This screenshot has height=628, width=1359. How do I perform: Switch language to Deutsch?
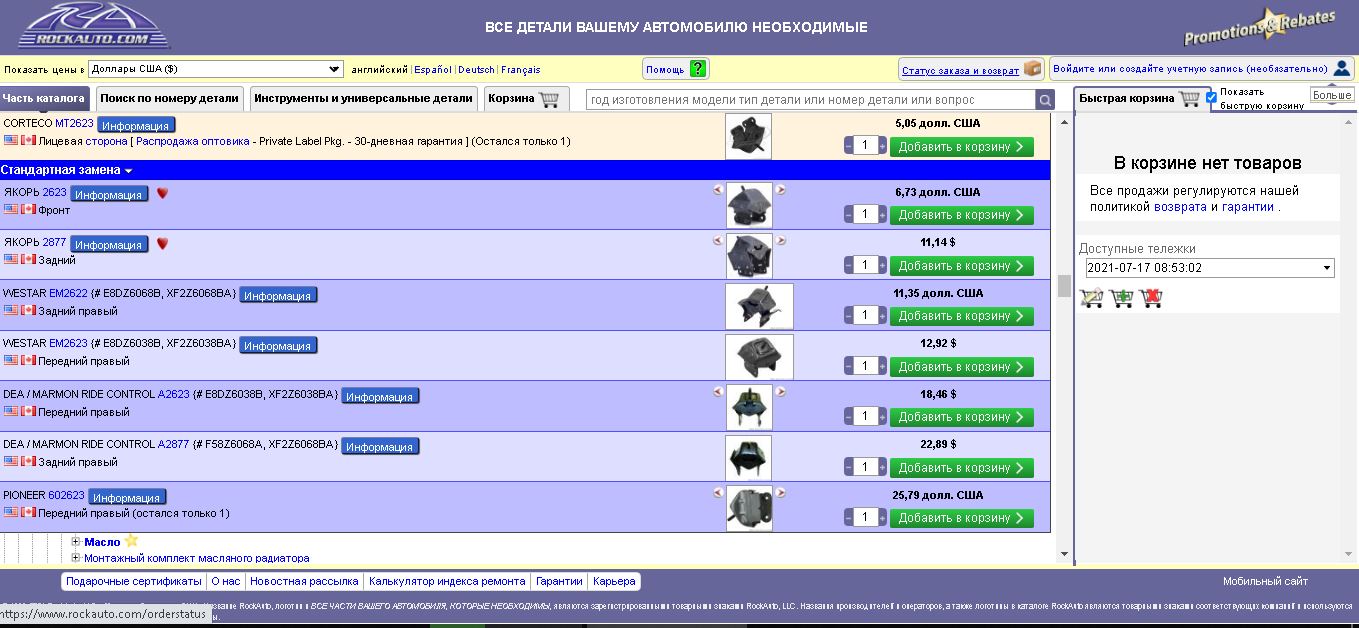click(x=476, y=70)
